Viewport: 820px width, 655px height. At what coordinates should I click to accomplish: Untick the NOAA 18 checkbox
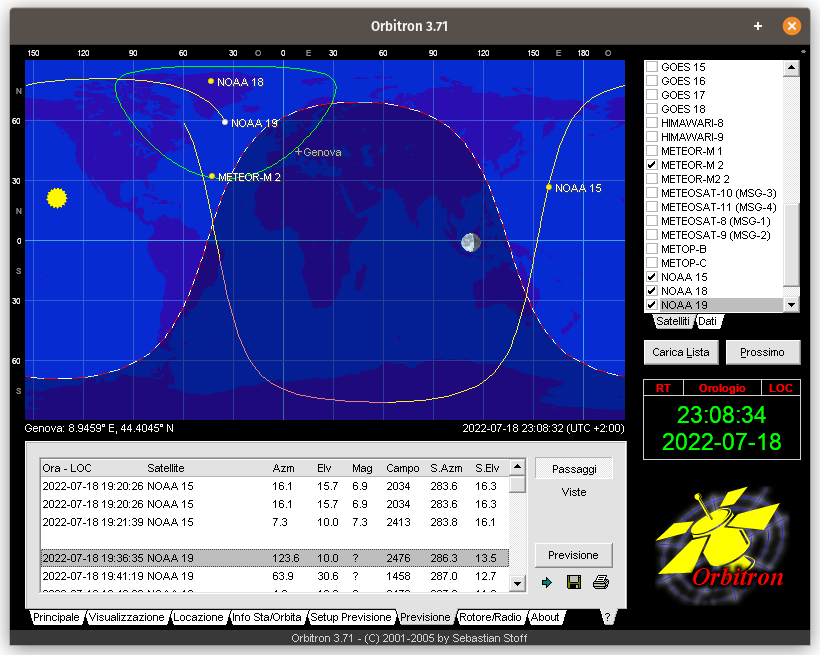[652, 291]
